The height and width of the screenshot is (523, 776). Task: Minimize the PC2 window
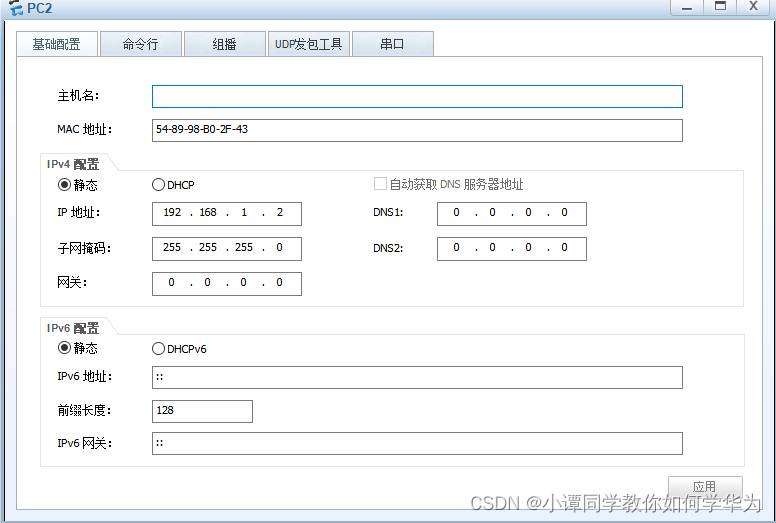(687, 7)
